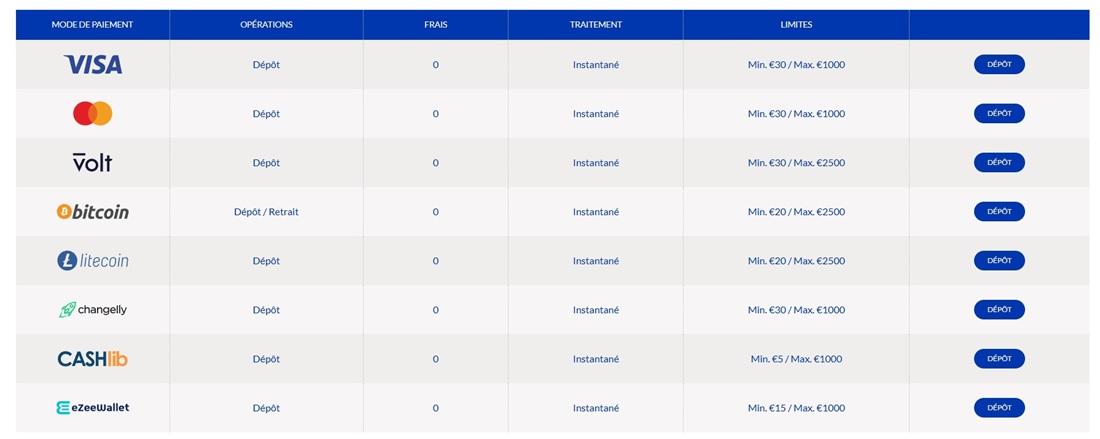This screenshot has height=439, width=1100.
Task: Choose the Litecoin logo
Action: tap(93, 261)
